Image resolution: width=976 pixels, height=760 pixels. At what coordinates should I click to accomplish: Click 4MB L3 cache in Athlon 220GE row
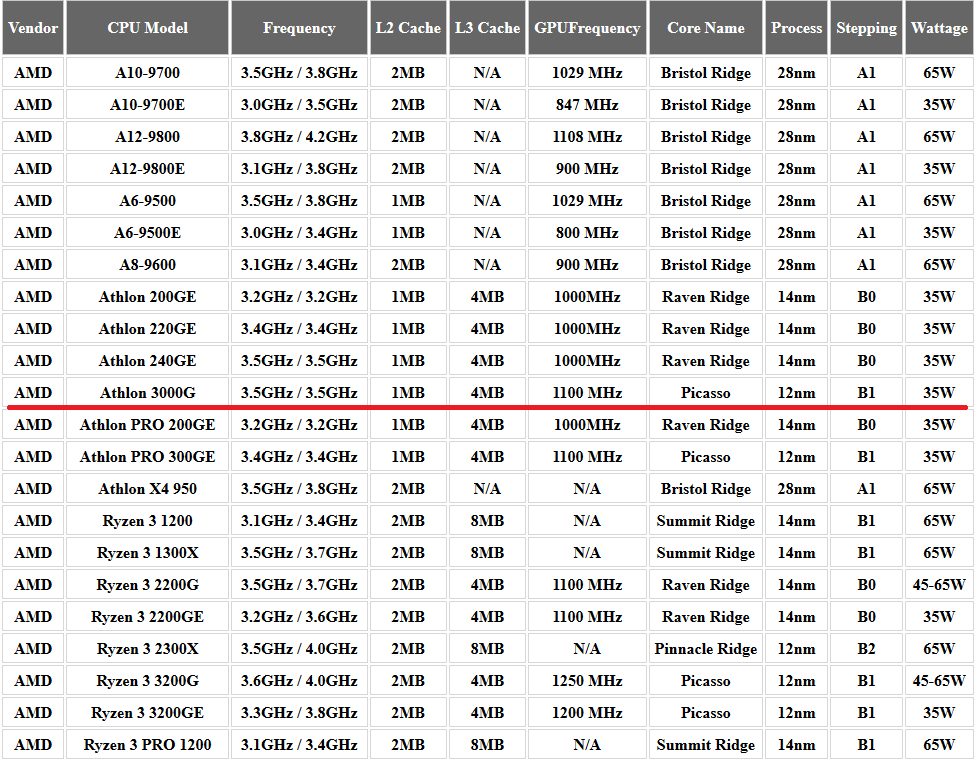tap(487, 329)
